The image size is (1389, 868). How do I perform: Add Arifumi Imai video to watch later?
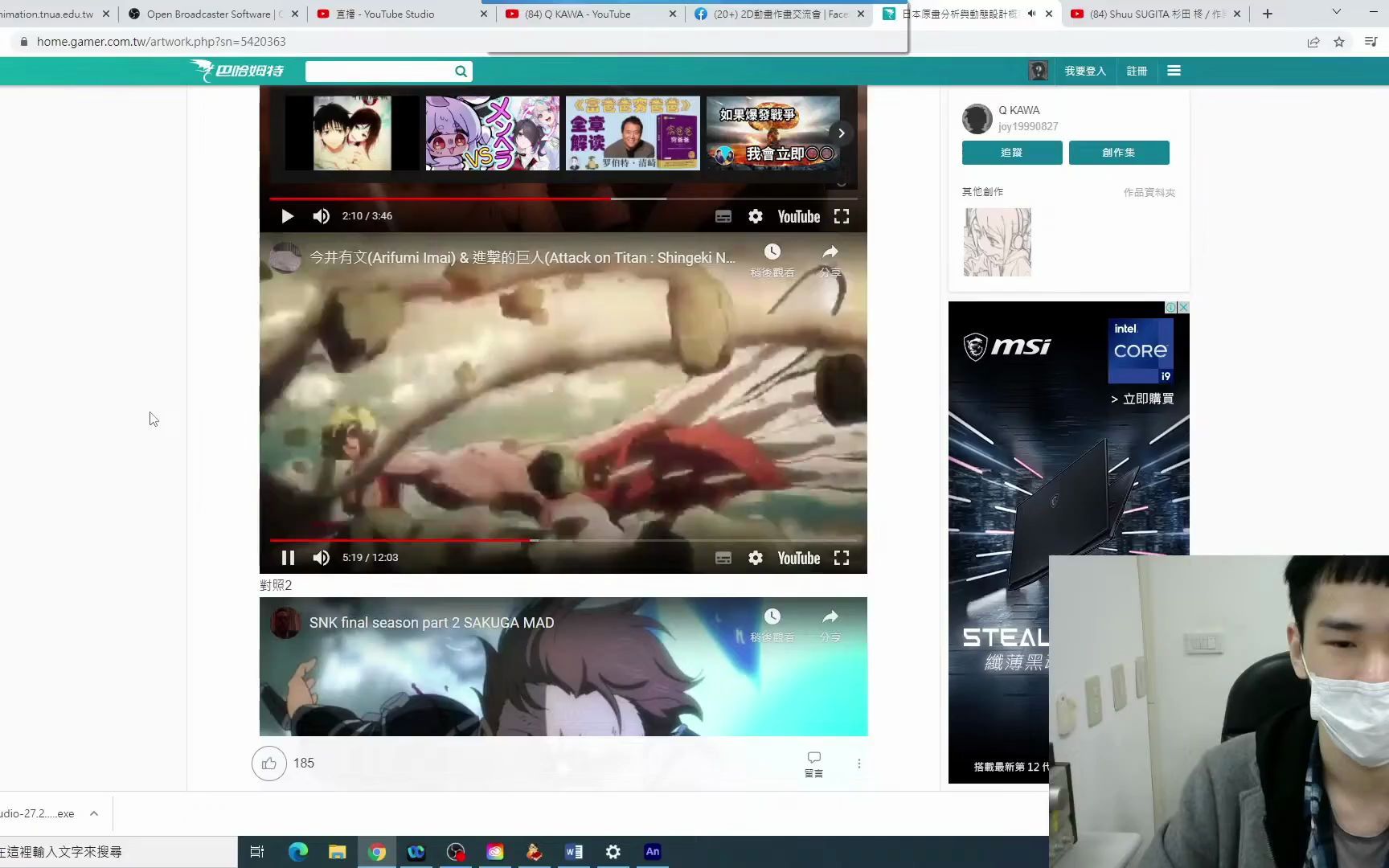(772, 260)
